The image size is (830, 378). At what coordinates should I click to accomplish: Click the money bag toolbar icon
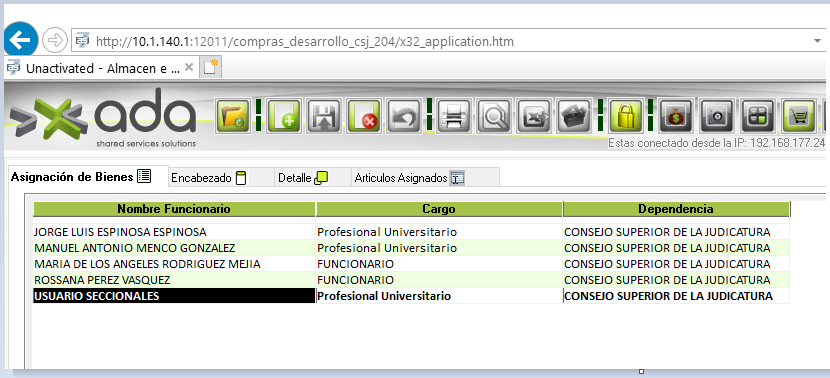coord(675,116)
